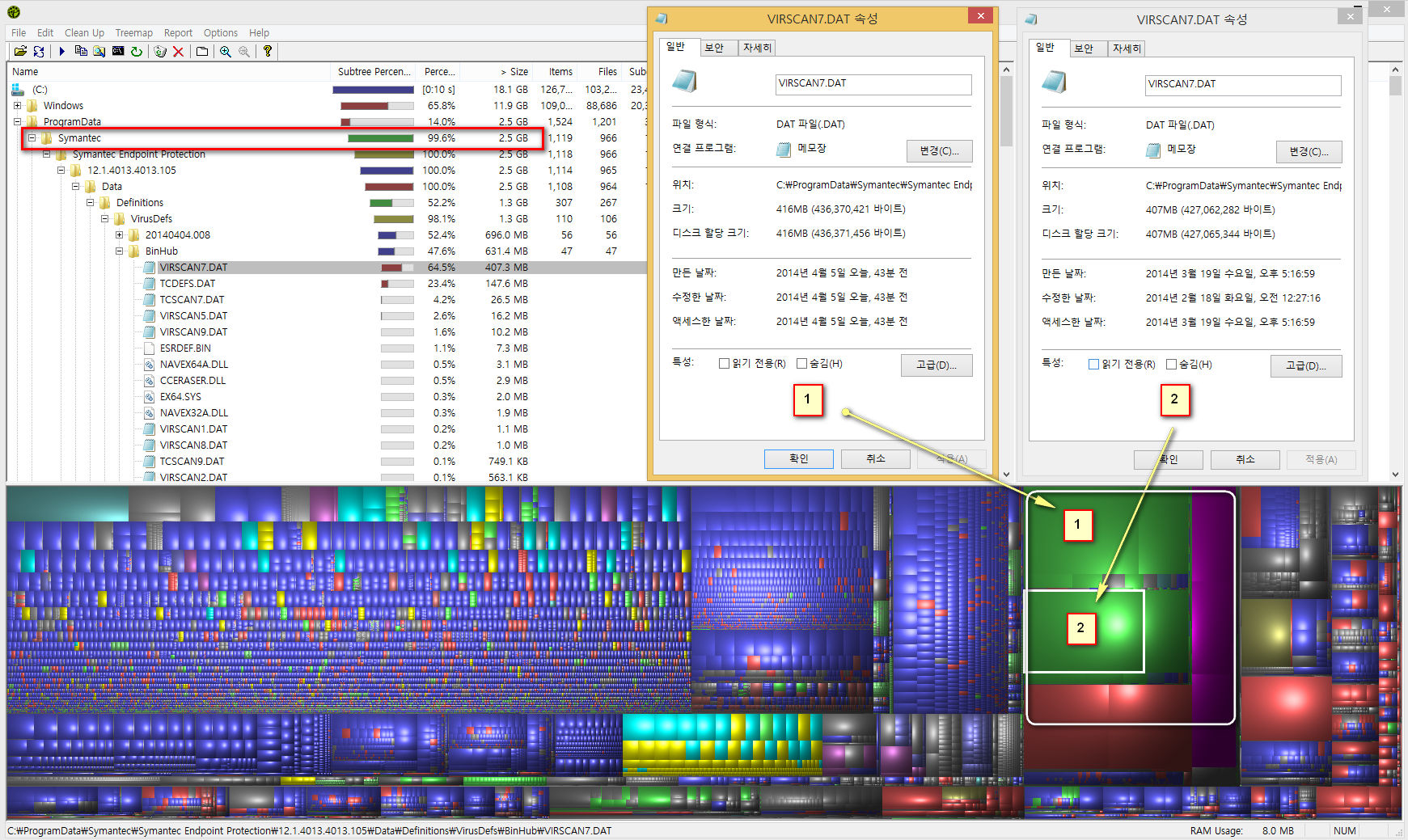Select the CCERASER.DLL row
This screenshot has width=1408, height=840.
click(x=328, y=380)
